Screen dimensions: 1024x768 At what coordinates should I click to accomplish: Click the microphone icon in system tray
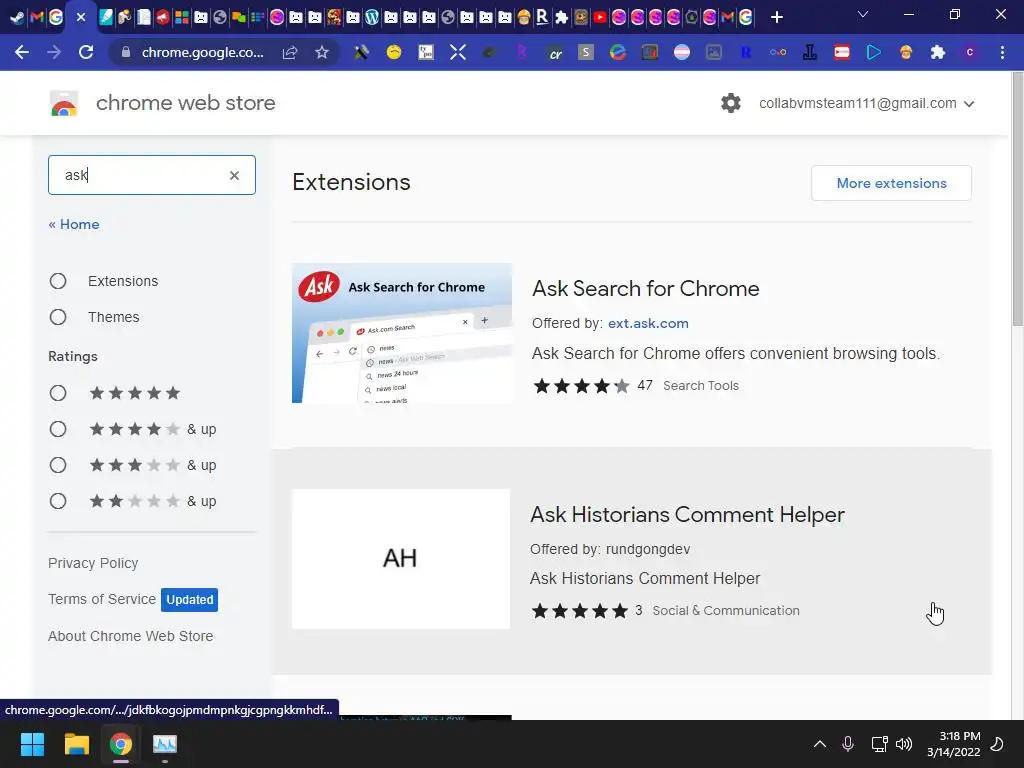(848, 744)
